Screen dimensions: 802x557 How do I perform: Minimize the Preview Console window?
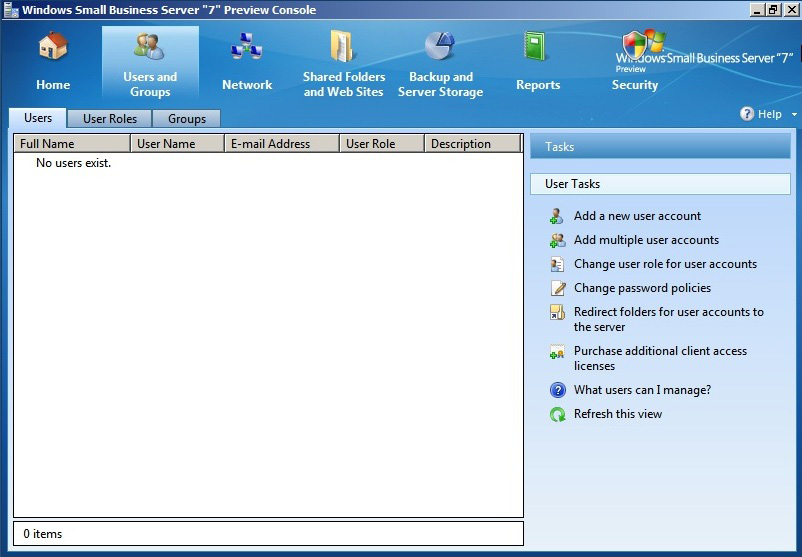[x=757, y=9]
